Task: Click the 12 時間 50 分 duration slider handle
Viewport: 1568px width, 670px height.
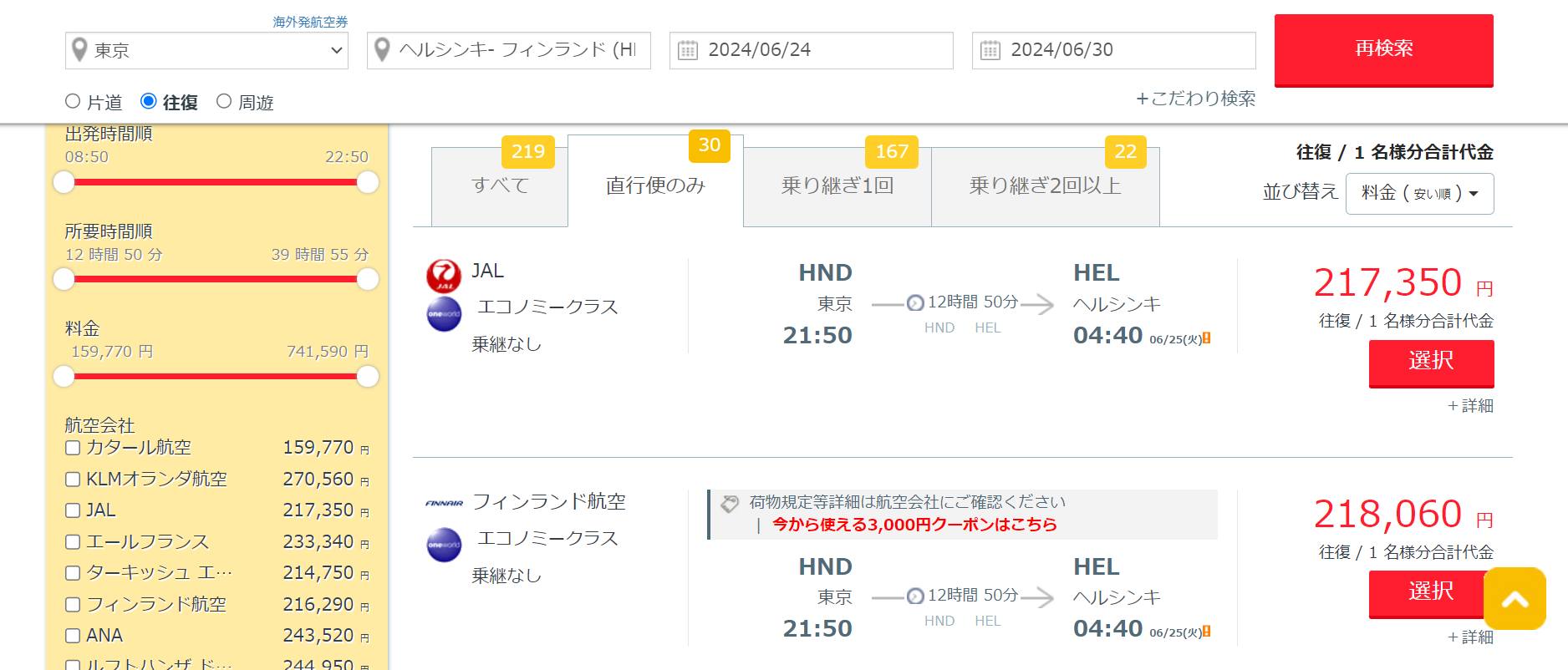Action: (x=64, y=279)
